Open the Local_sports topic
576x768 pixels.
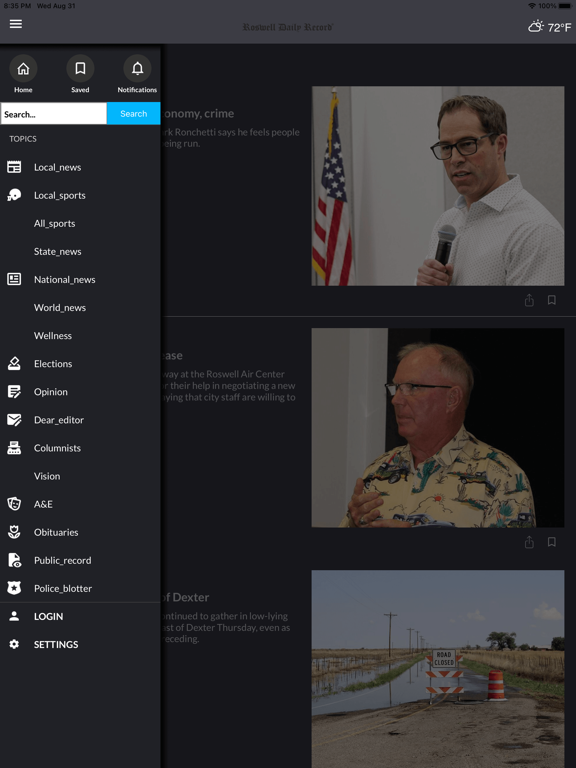[x=60, y=195]
